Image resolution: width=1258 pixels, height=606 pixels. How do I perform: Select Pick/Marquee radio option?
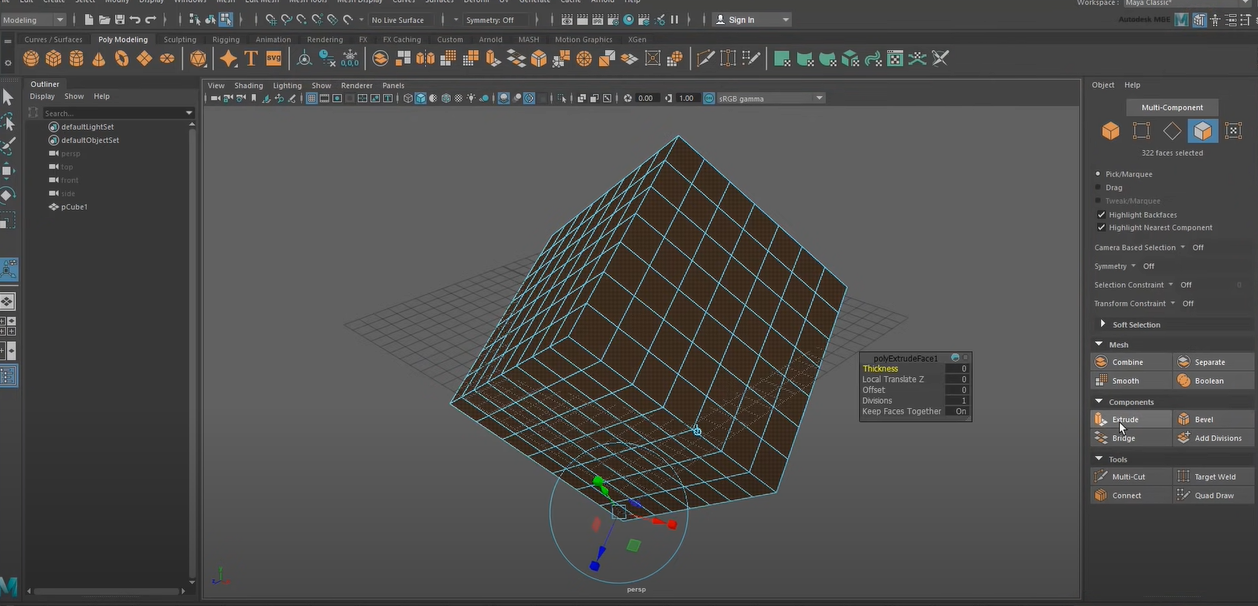pos(1098,174)
